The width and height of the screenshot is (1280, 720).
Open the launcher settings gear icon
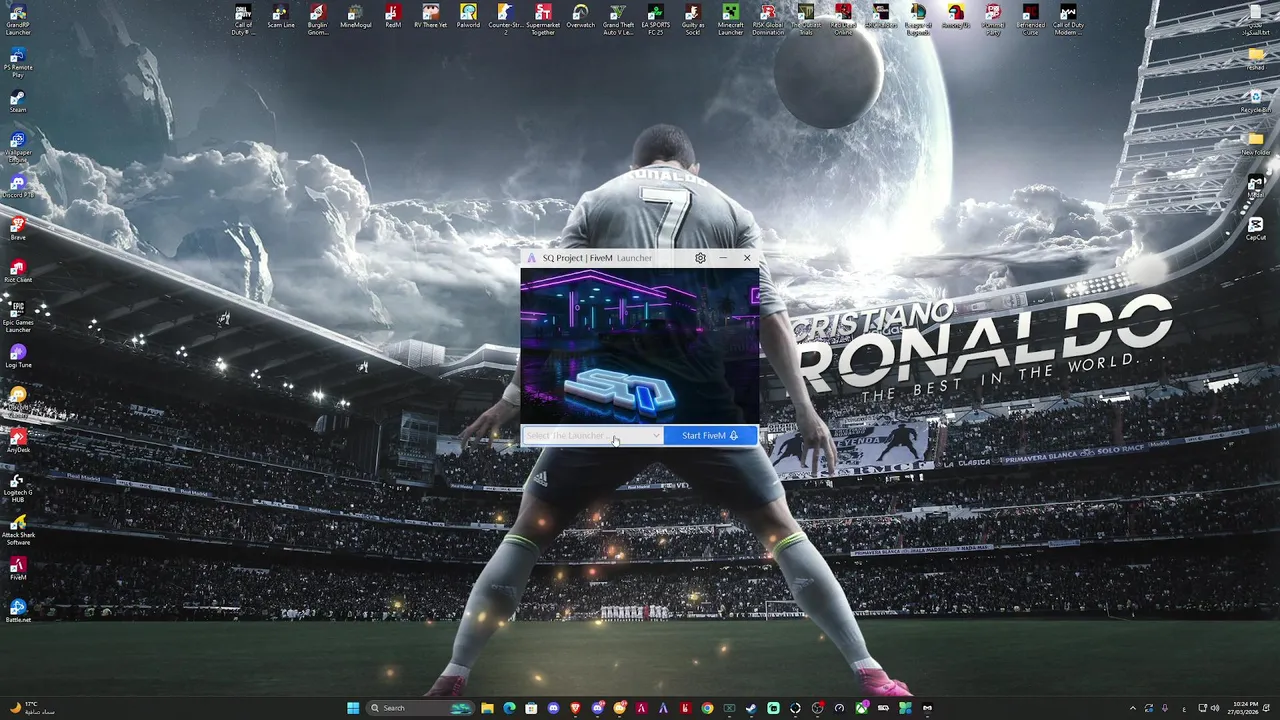pyautogui.click(x=700, y=258)
